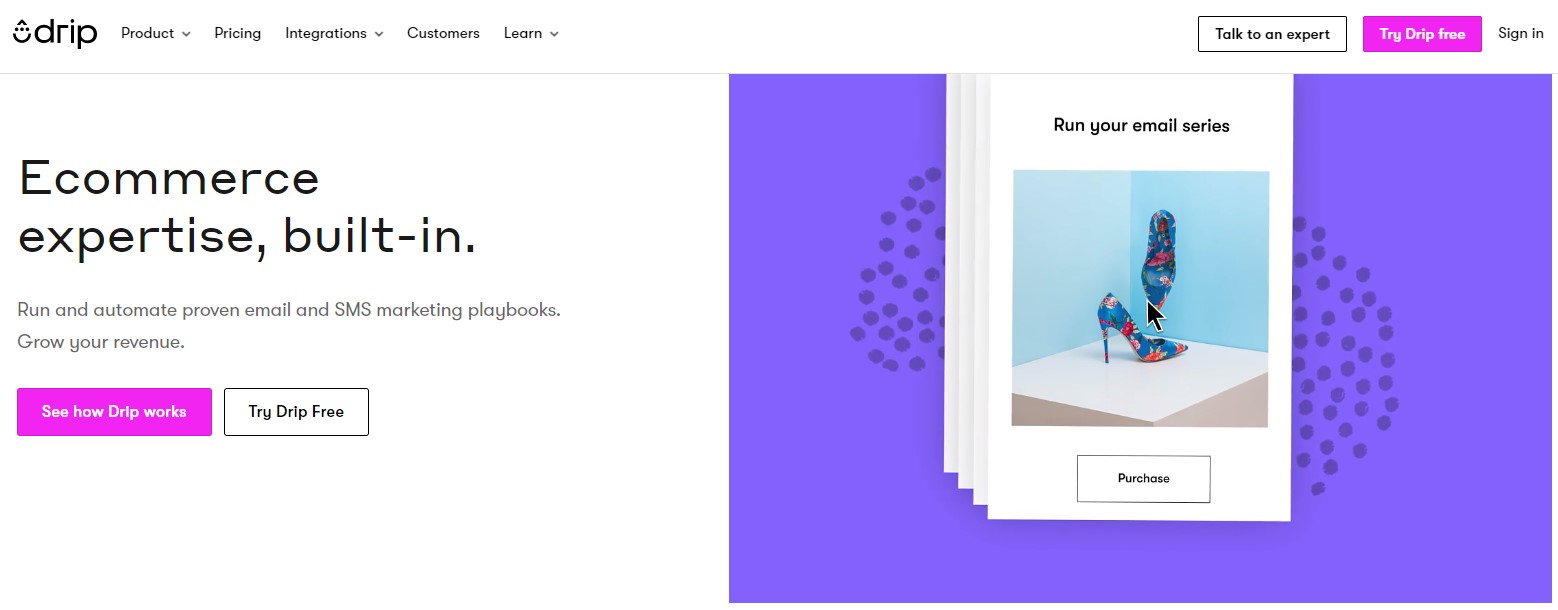
Task: Click the "Run your email series" heading
Action: [1141, 125]
